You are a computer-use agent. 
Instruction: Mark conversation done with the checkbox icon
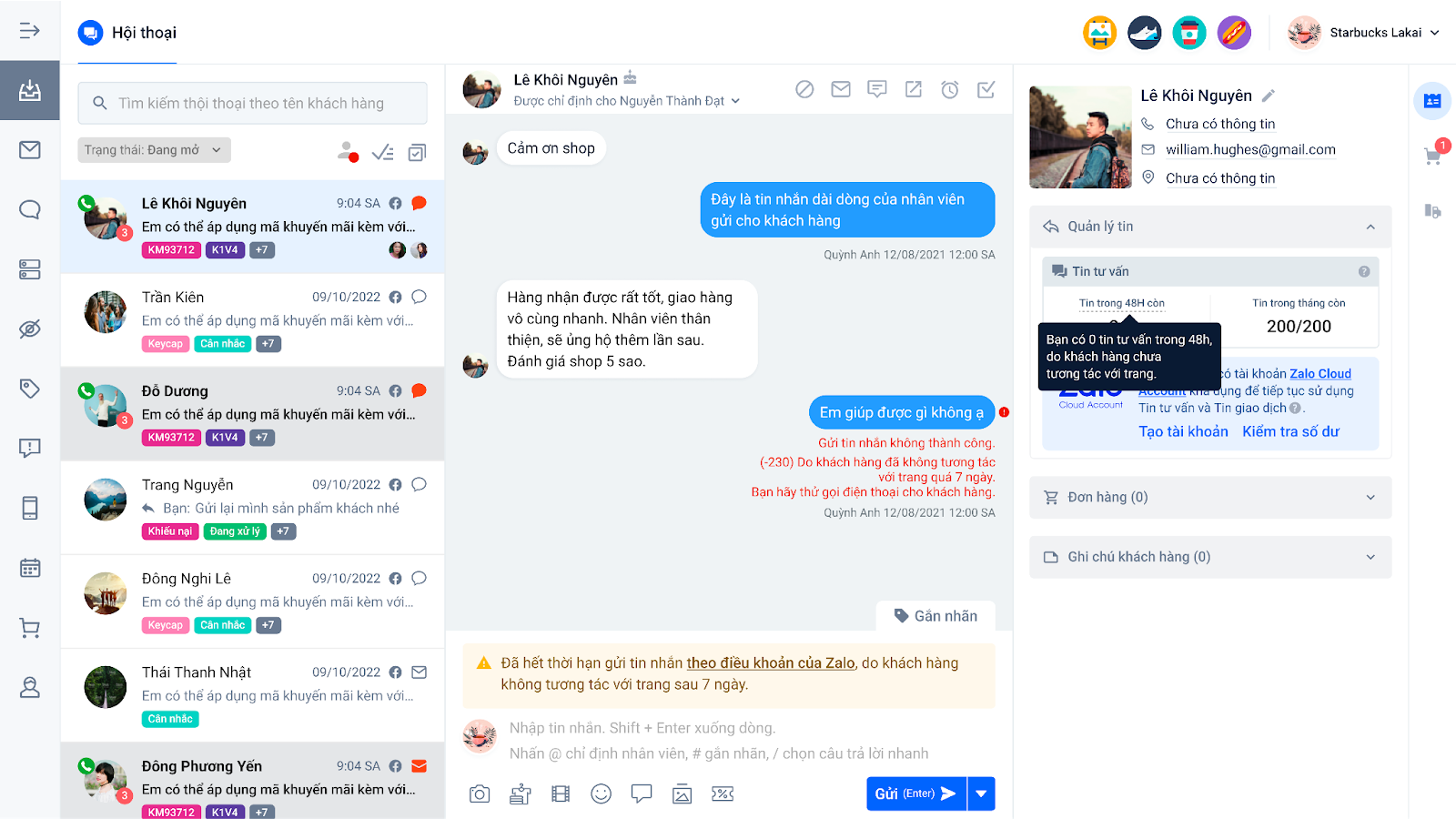[x=986, y=89]
